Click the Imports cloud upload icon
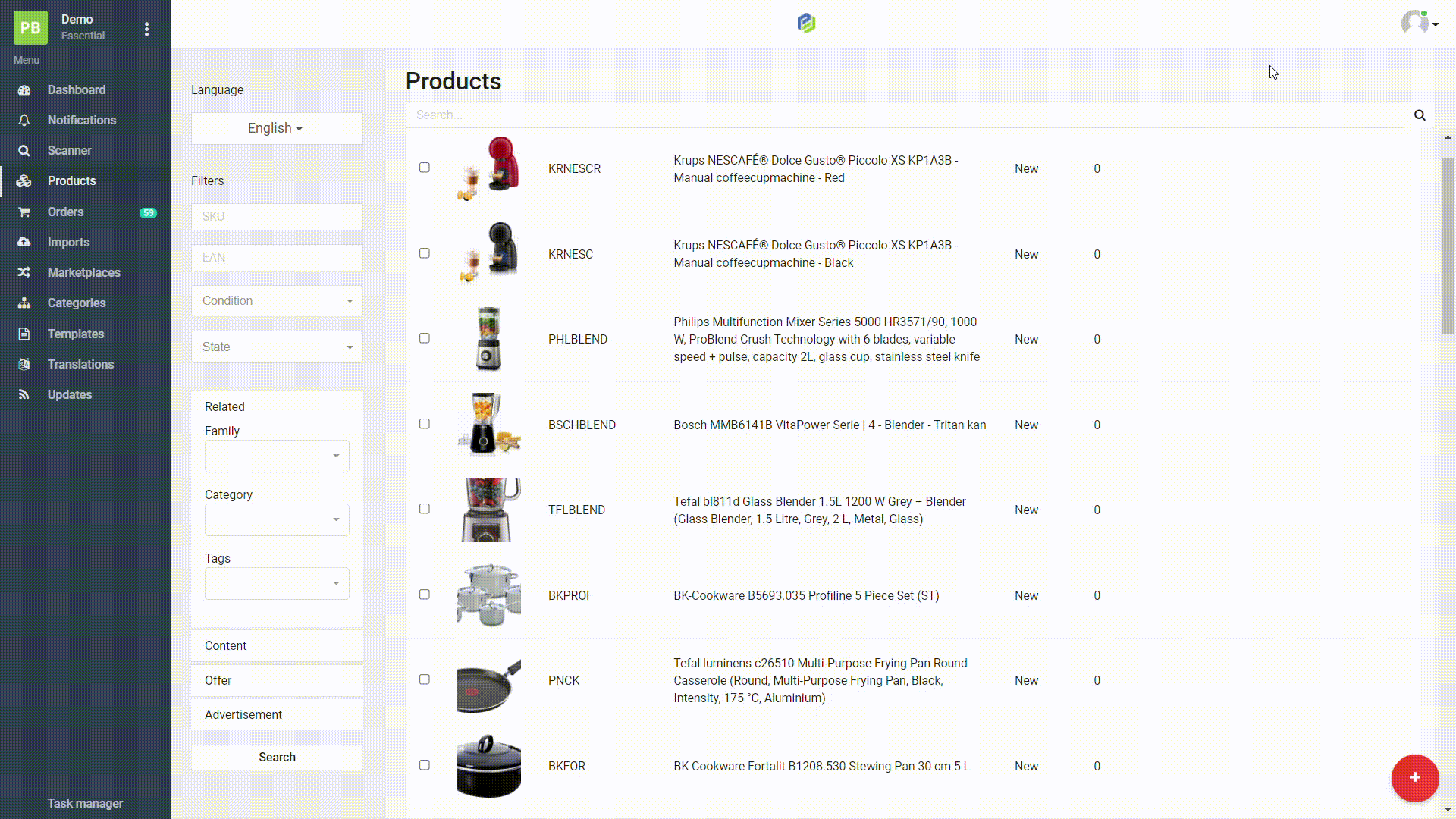 [24, 243]
